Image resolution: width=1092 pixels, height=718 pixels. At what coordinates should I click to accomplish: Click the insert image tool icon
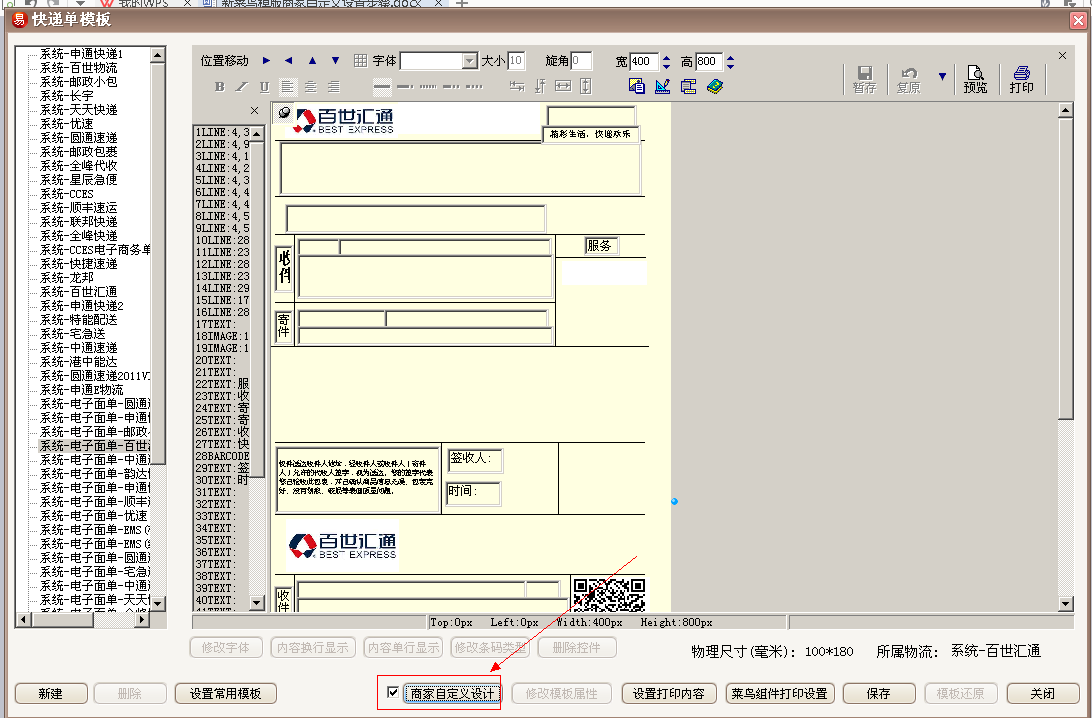(x=637, y=86)
